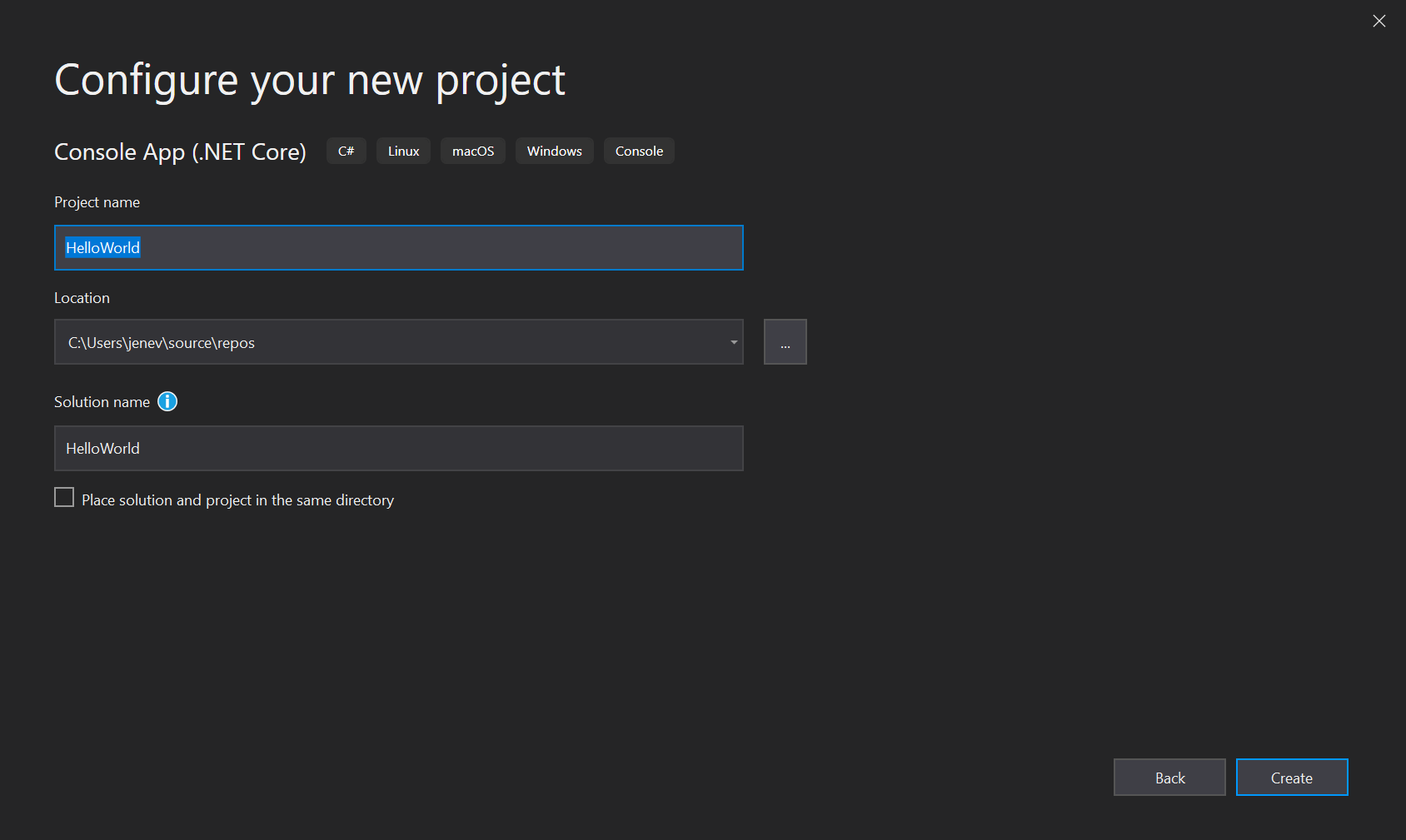
Task: Click the Windows tag
Action: 554,151
